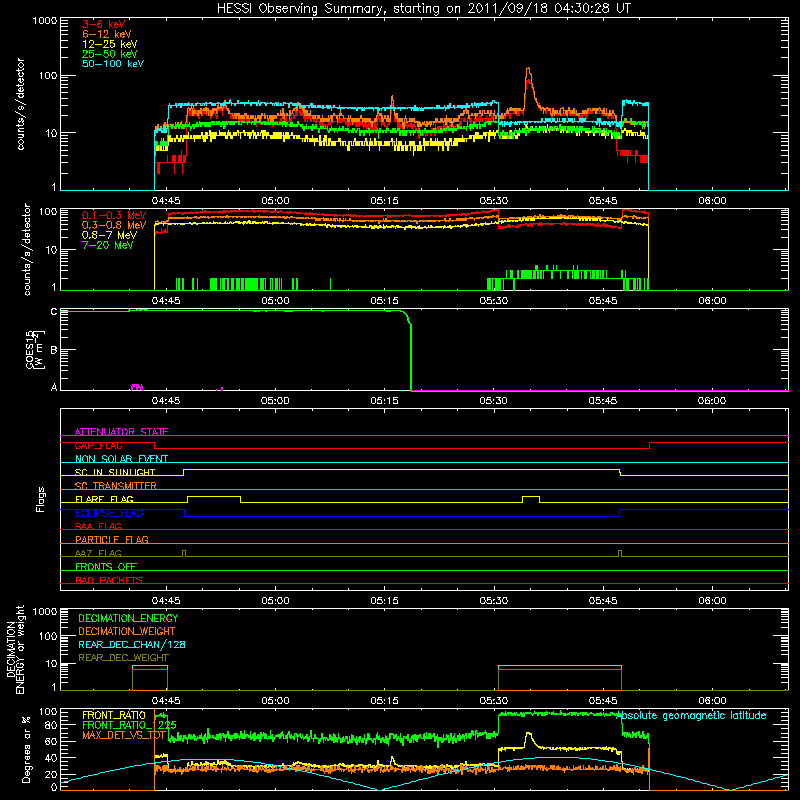The image size is (800, 800).
Task: Select the ATTENUATOR_STATE flag label
Action: (x=121, y=432)
